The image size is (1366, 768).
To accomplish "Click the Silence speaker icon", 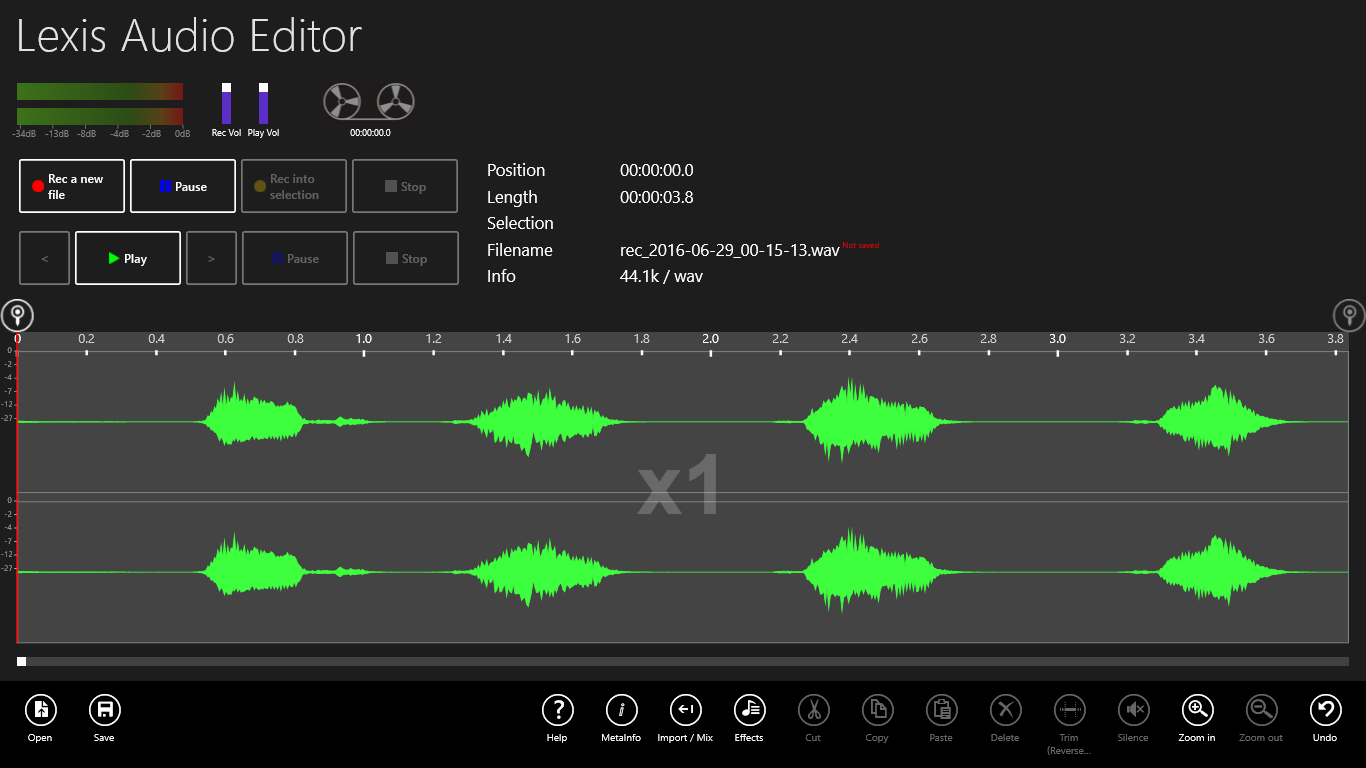I will tap(1133, 710).
